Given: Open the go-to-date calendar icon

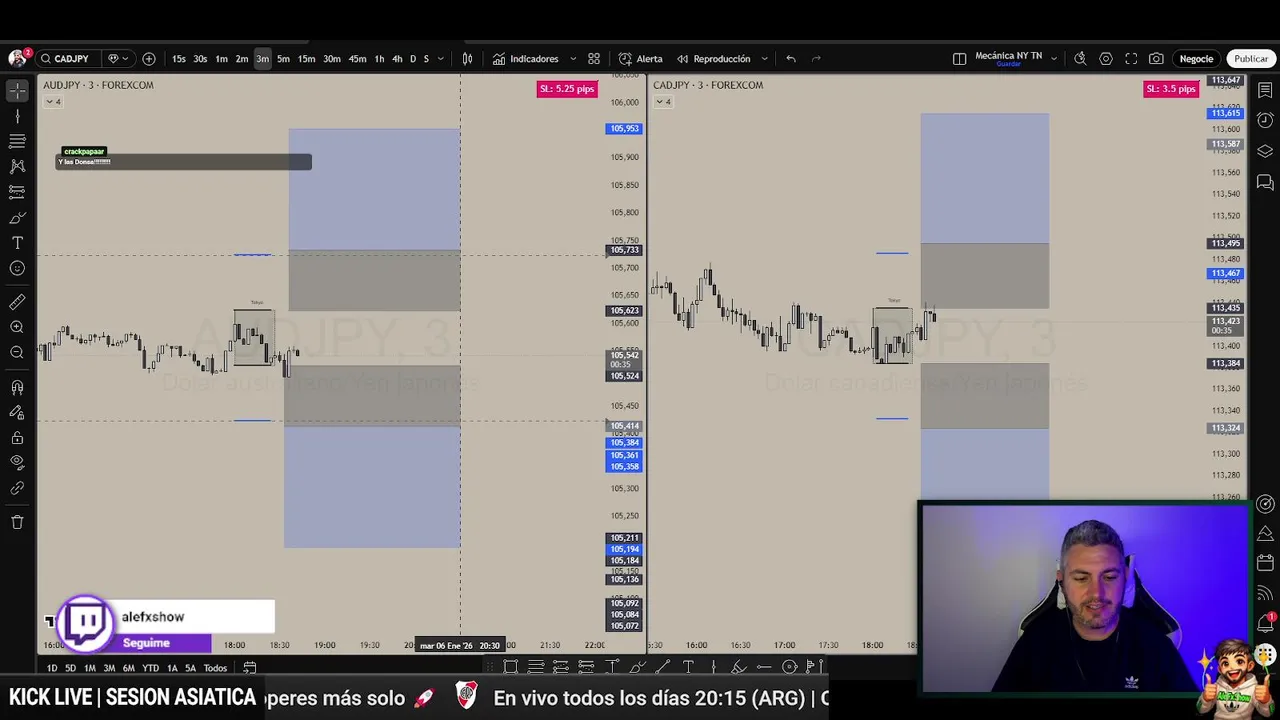Looking at the screenshot, I should (250, 668).
